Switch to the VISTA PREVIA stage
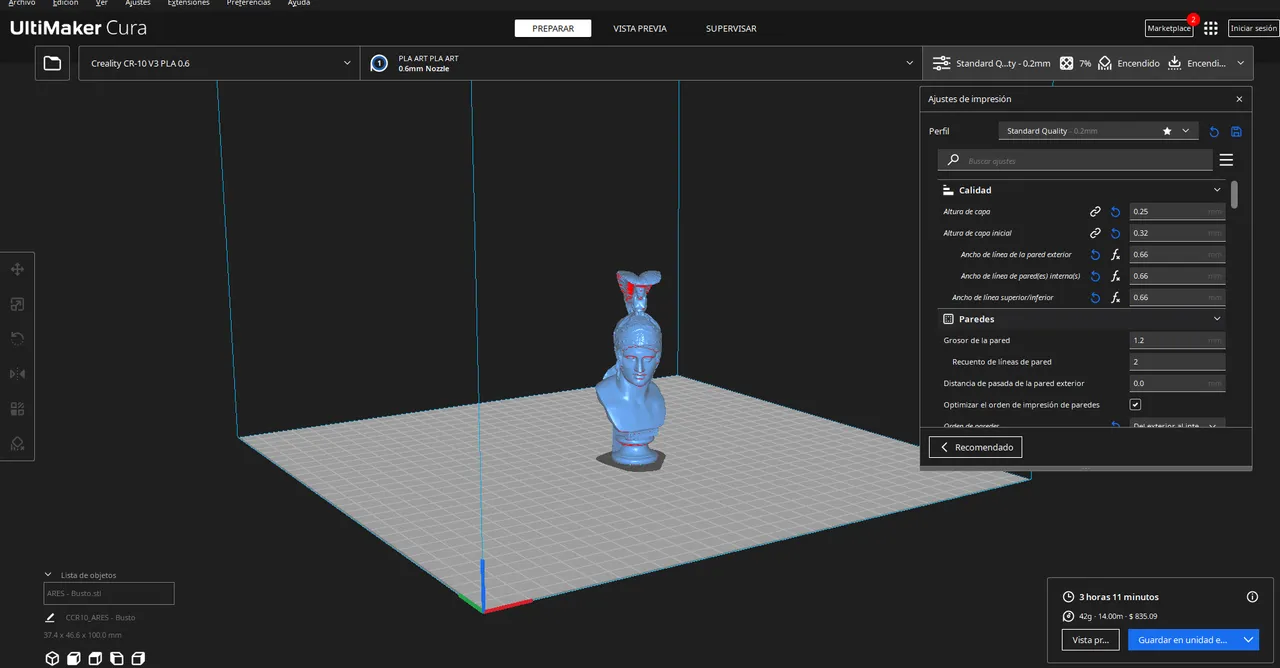 click(640, 29)
